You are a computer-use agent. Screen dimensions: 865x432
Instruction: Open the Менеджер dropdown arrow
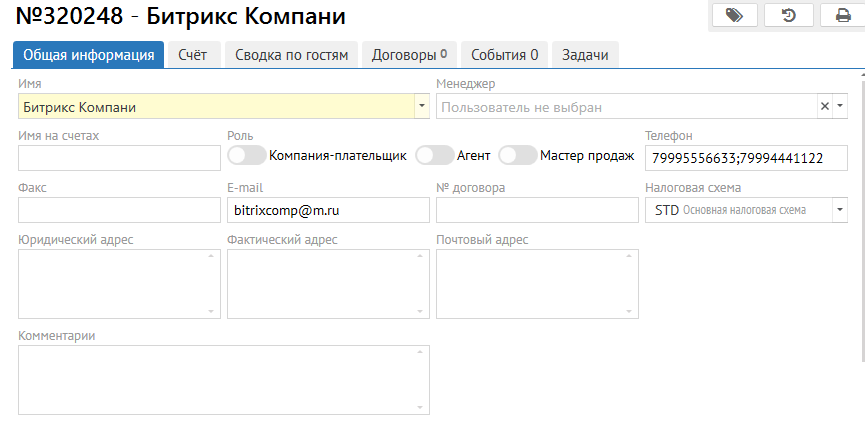[839, 106]
